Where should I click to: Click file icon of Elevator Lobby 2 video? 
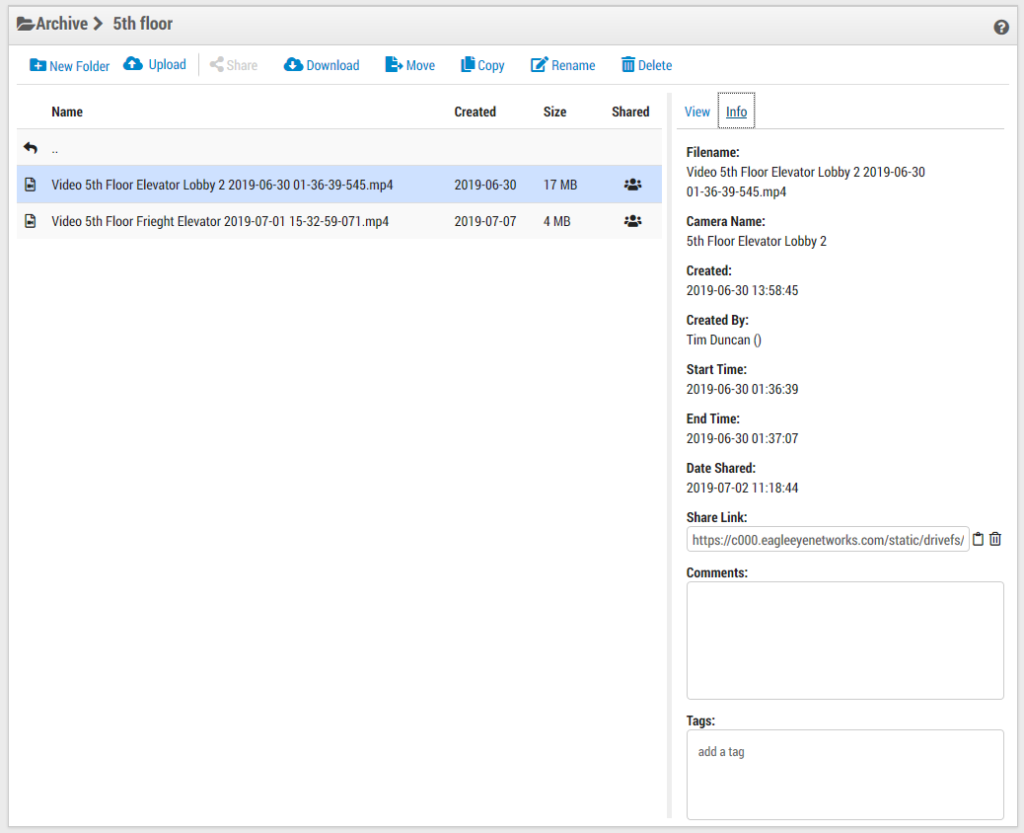[31, 185]
